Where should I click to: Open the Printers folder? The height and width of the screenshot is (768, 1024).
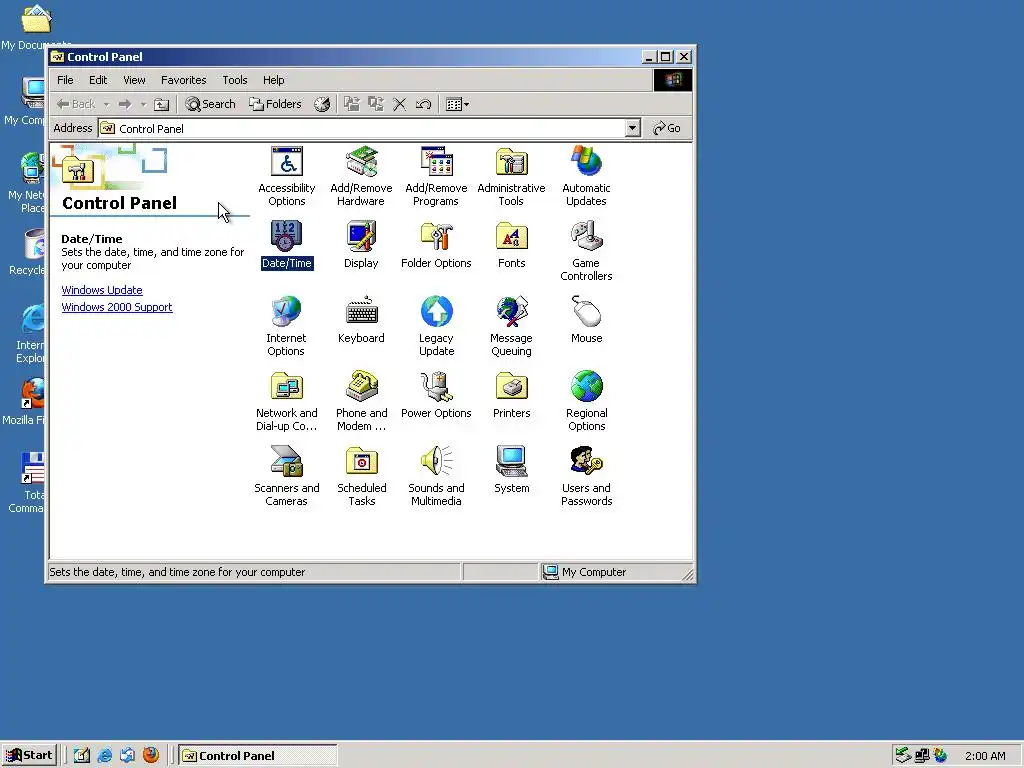(x=511, y=395)
